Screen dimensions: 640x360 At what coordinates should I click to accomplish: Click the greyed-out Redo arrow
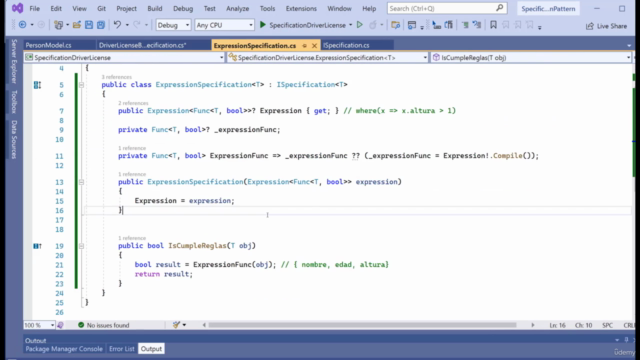(137, 25)
